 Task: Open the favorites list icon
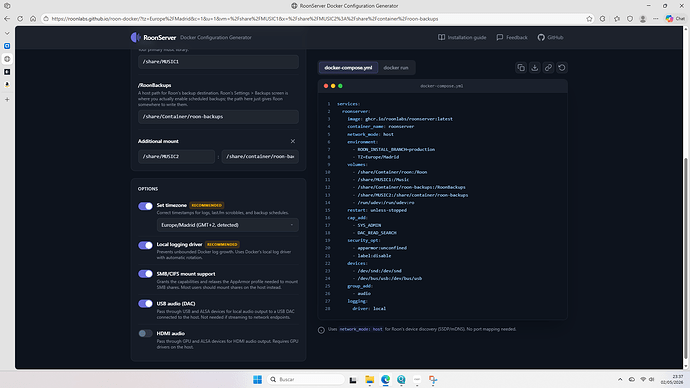[617, 18]
